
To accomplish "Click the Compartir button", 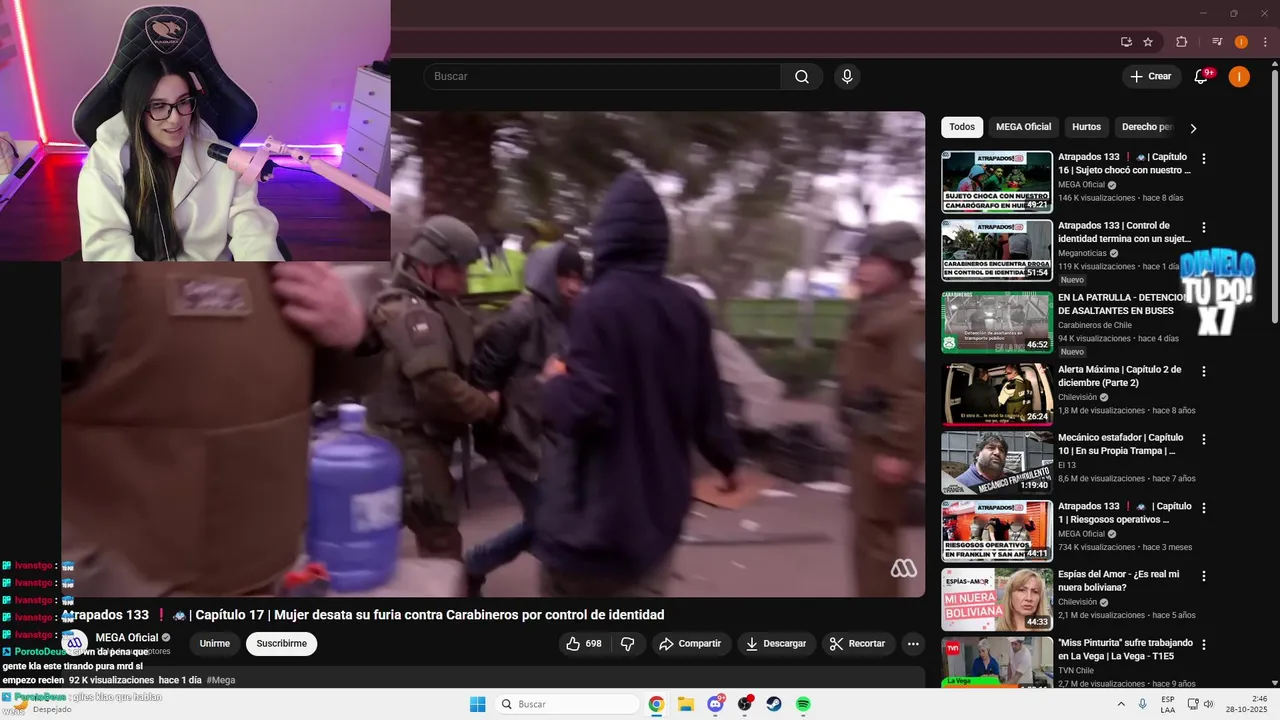I will point(691,644).
